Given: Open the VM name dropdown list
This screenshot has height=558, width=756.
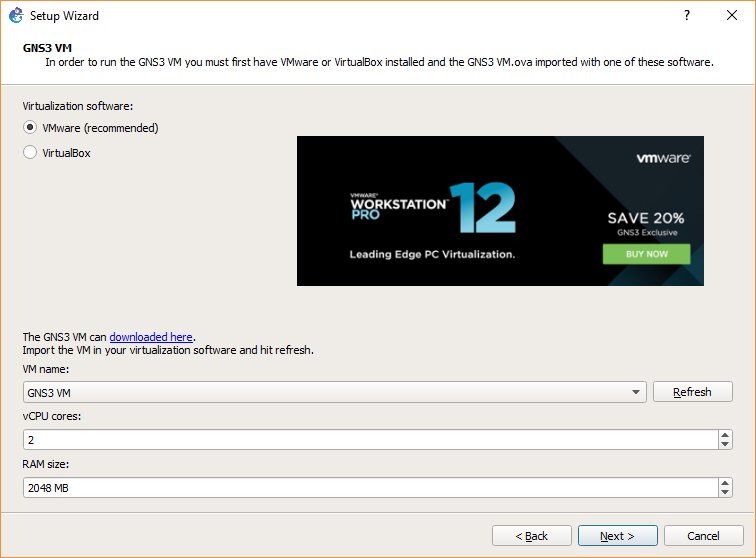Looking at the screenshot, I should [335, 392].
